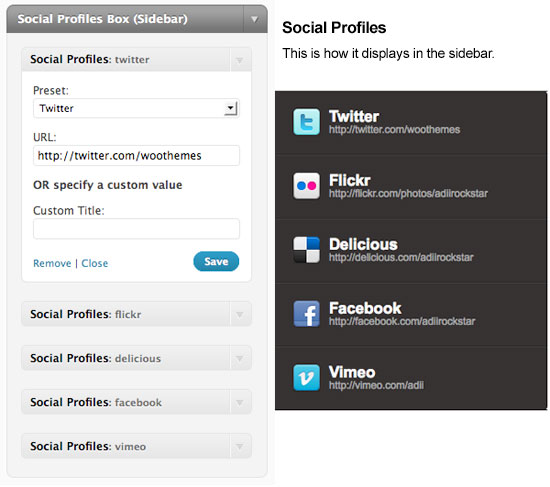This screenshot has height=487, width=550.
Task: Click the Flickr dots icon
Action: click(306, 186)
